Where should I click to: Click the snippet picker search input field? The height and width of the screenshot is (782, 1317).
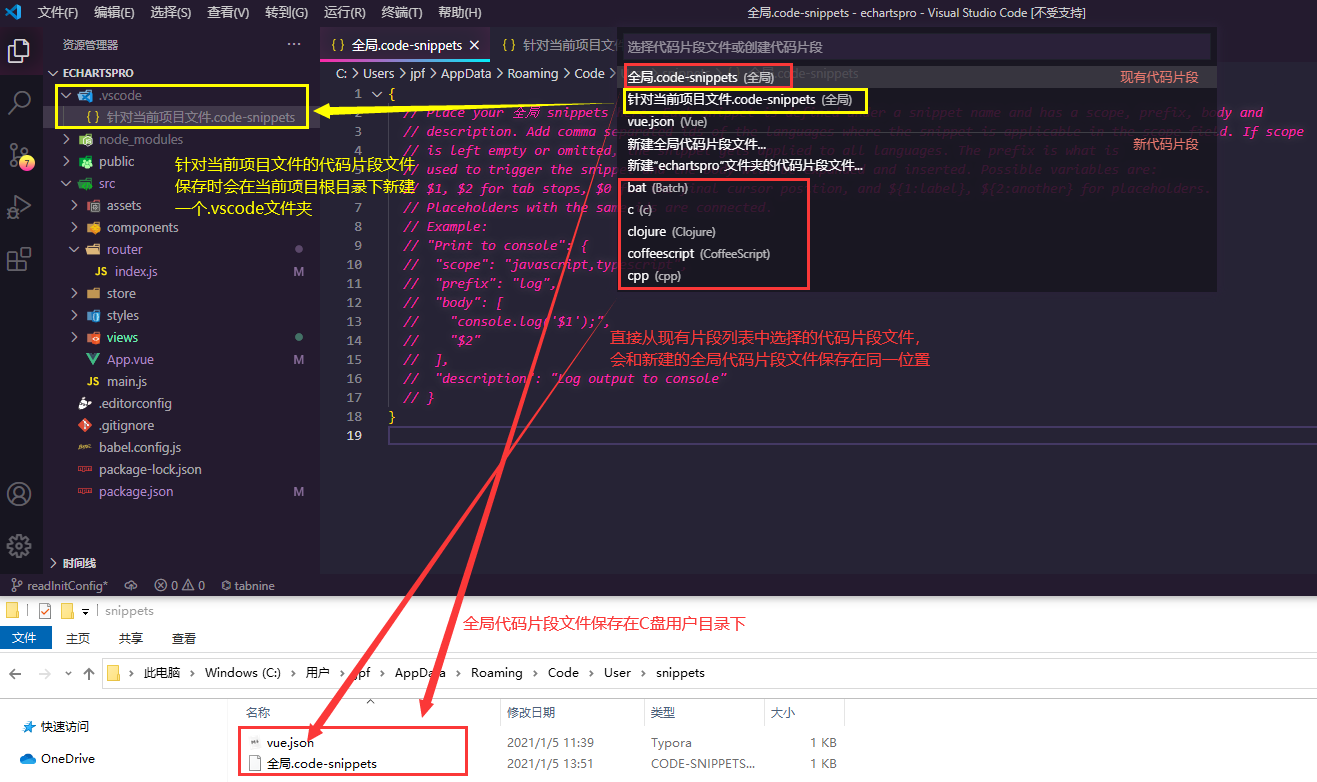click(916, 47)
